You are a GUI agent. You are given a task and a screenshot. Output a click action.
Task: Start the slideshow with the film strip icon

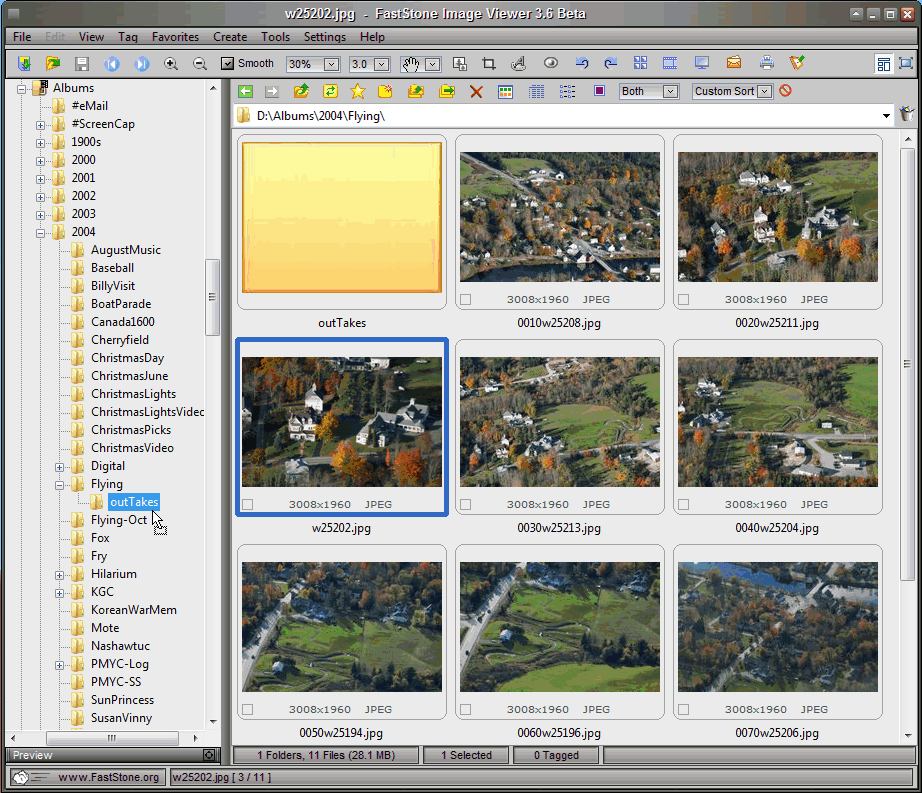click(x=670, y=63)
